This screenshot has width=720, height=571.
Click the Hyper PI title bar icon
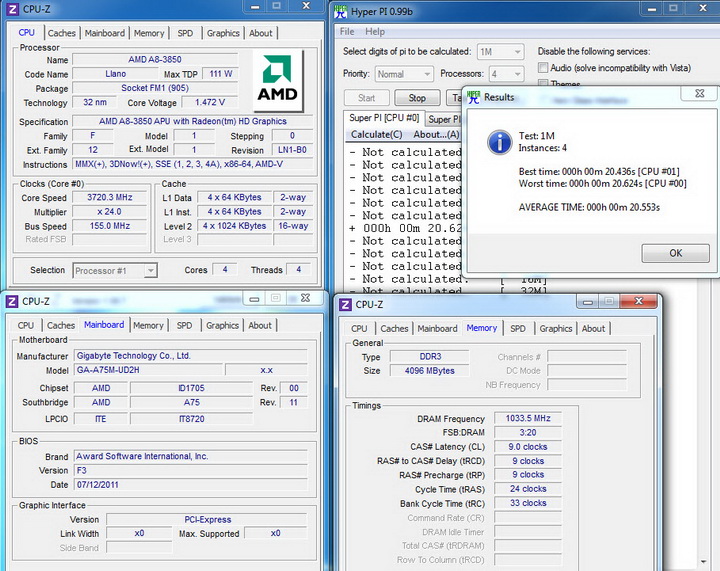pyautogui.click(x=340, y=11)
